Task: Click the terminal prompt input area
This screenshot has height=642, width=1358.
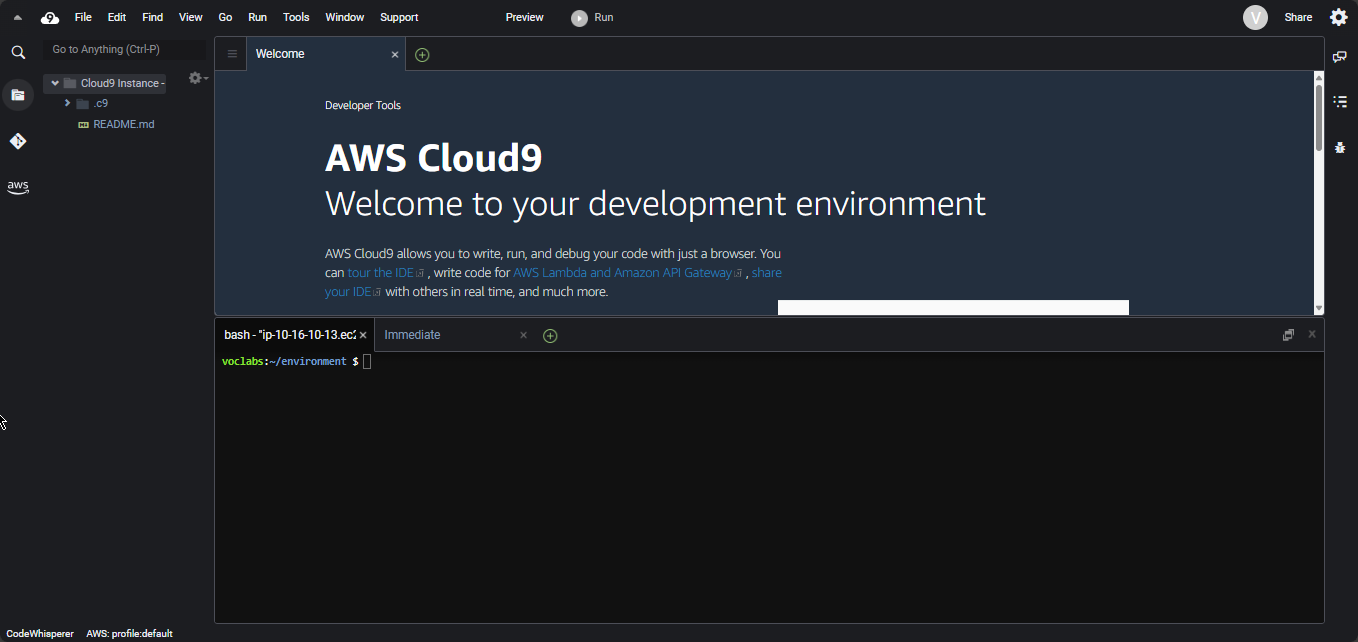Action: [367, 361]
